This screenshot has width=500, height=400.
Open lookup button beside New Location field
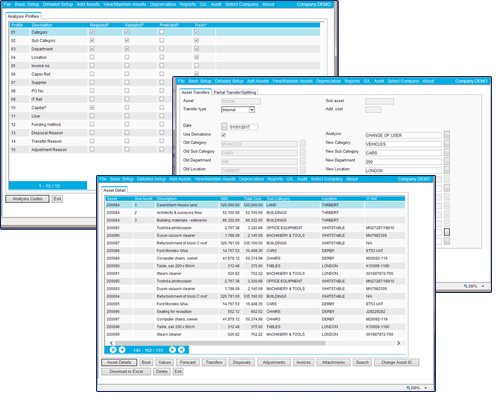coord(447,170)
